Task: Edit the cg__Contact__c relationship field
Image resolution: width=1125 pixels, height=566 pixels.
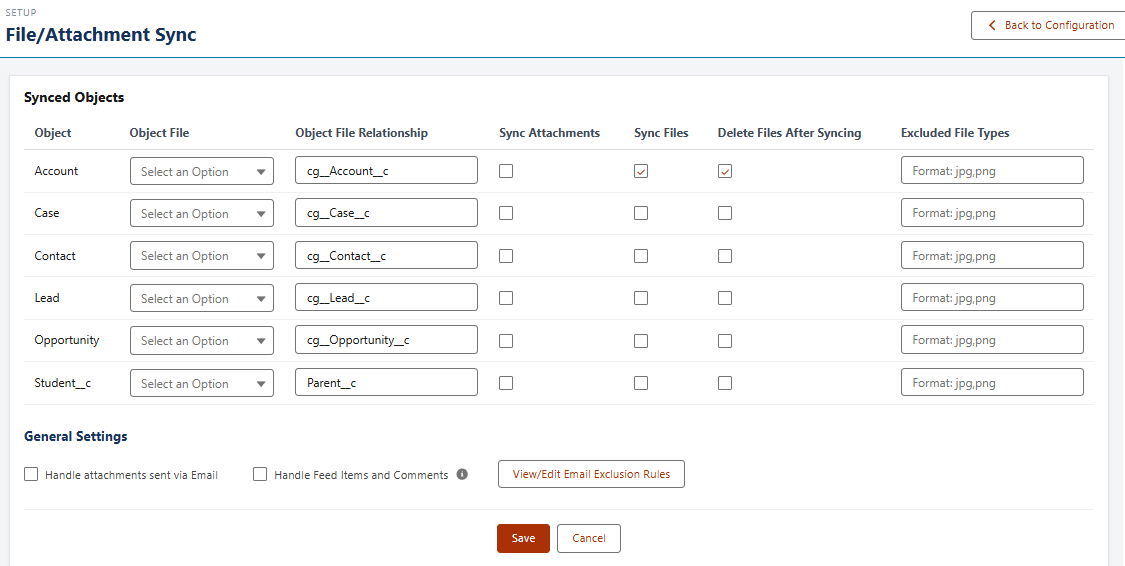Action: (x=386, y=255)
